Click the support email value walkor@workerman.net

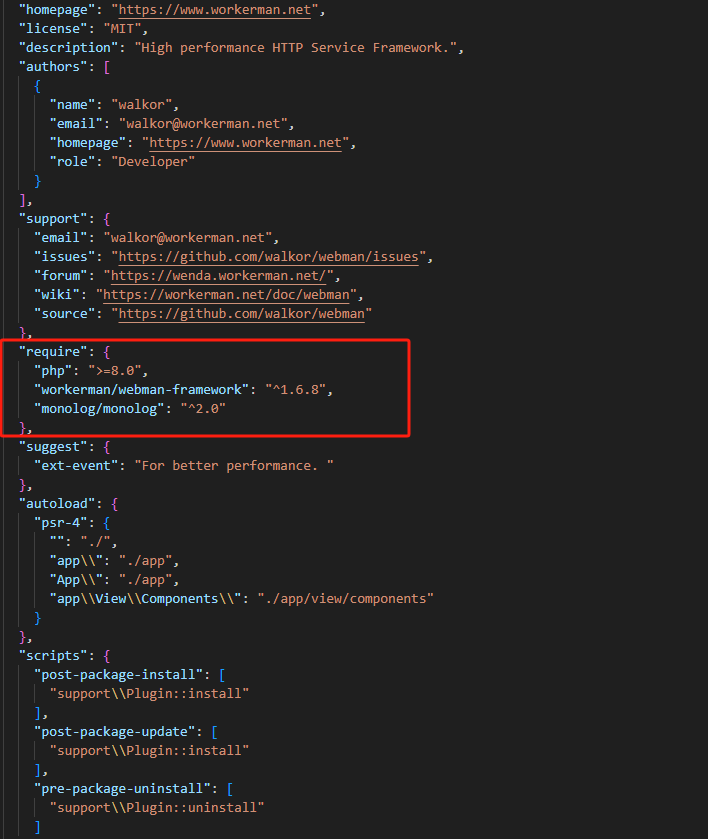(x=188, y=238)
